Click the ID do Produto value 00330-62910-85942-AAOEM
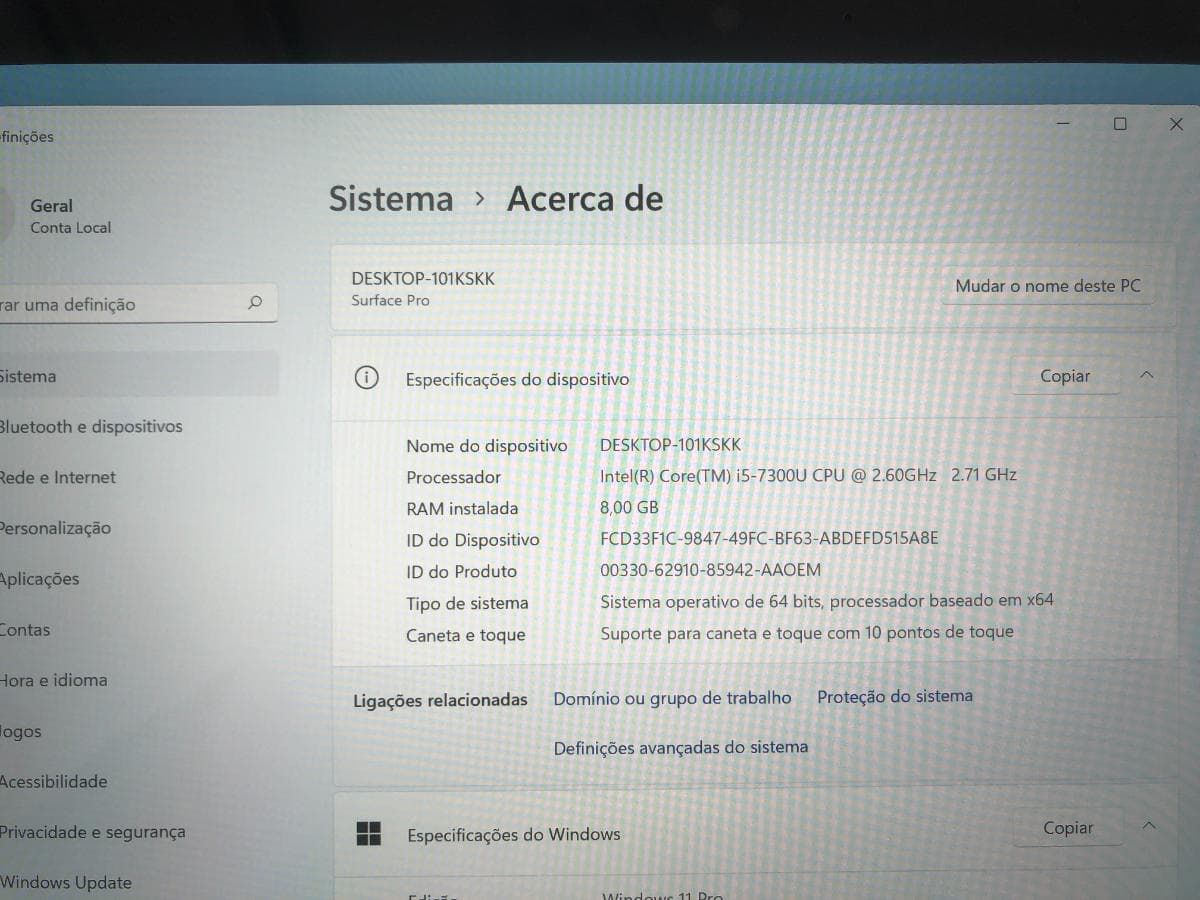This screenshot has height=900, width=1200. coord(710,570)
